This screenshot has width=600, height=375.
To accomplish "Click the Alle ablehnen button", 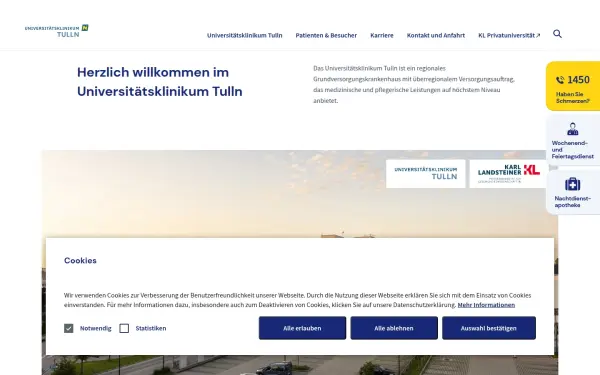I will [x=394, y=328].
